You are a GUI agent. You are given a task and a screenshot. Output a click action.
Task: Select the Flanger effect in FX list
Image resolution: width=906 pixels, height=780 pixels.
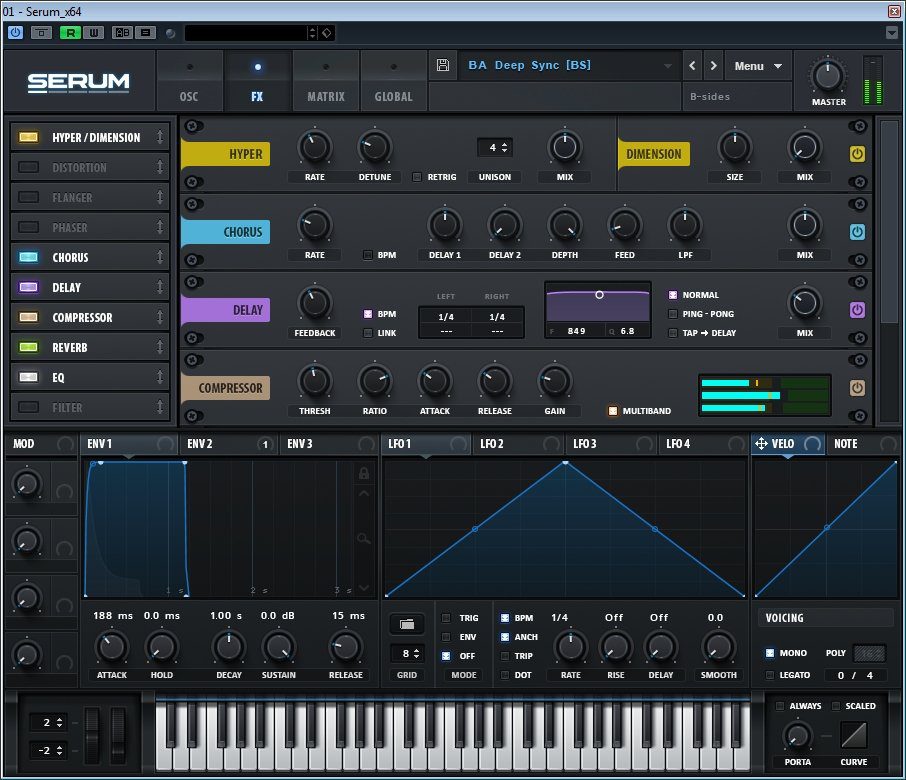[x=90, y=197]
